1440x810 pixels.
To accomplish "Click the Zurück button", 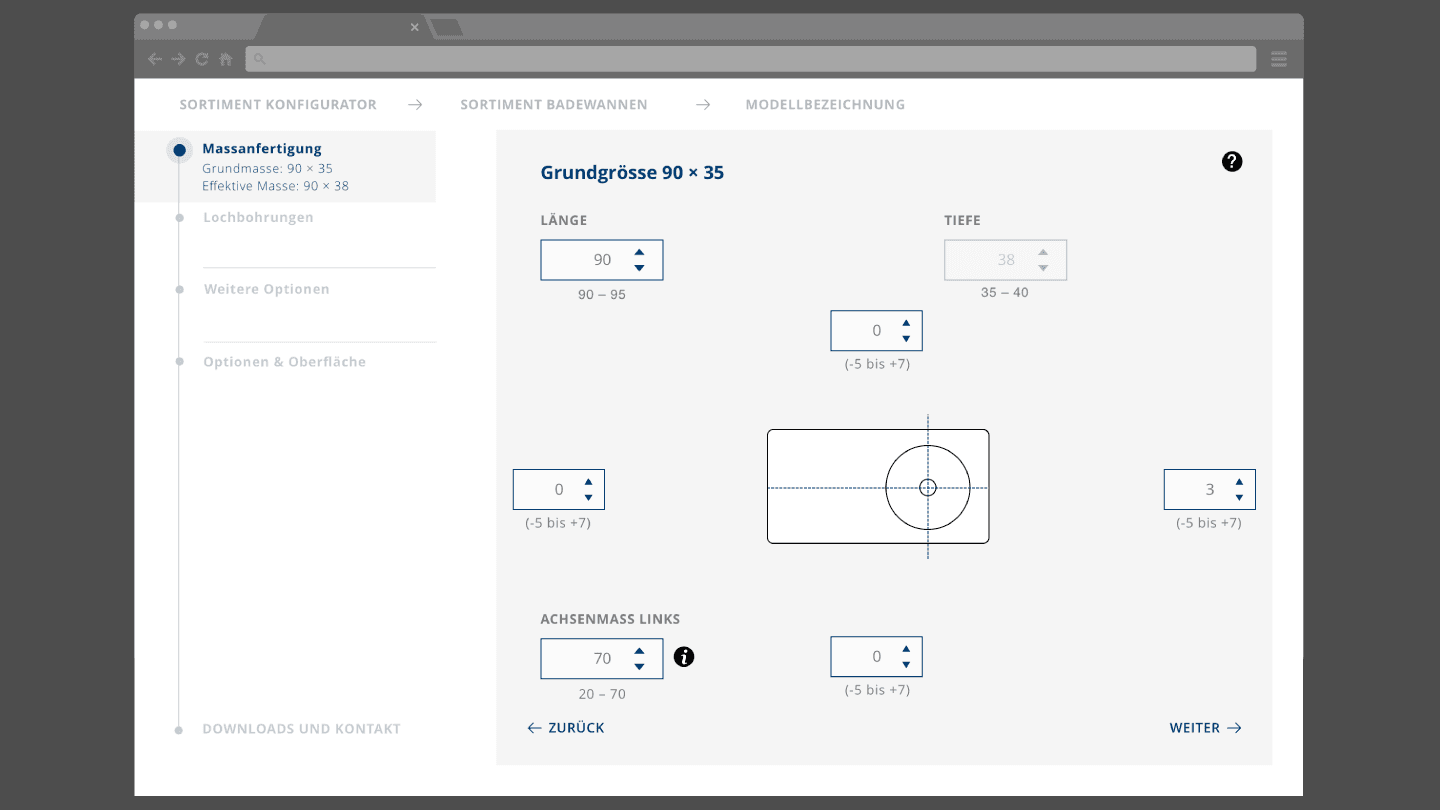I will tap(566, 728).
